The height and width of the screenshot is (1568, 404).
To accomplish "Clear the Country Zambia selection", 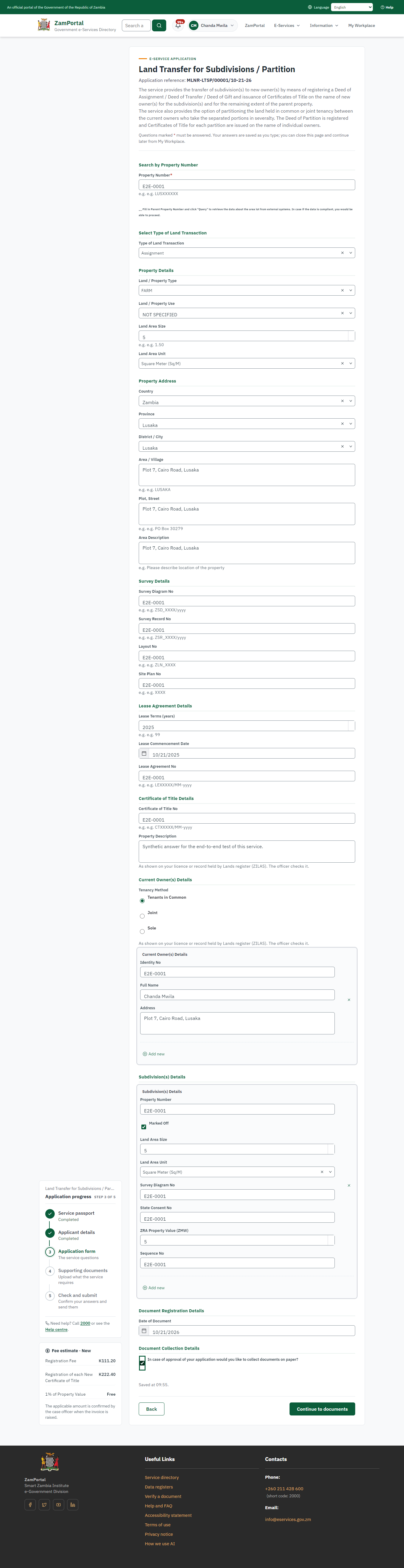I will (x=342, y=401).
